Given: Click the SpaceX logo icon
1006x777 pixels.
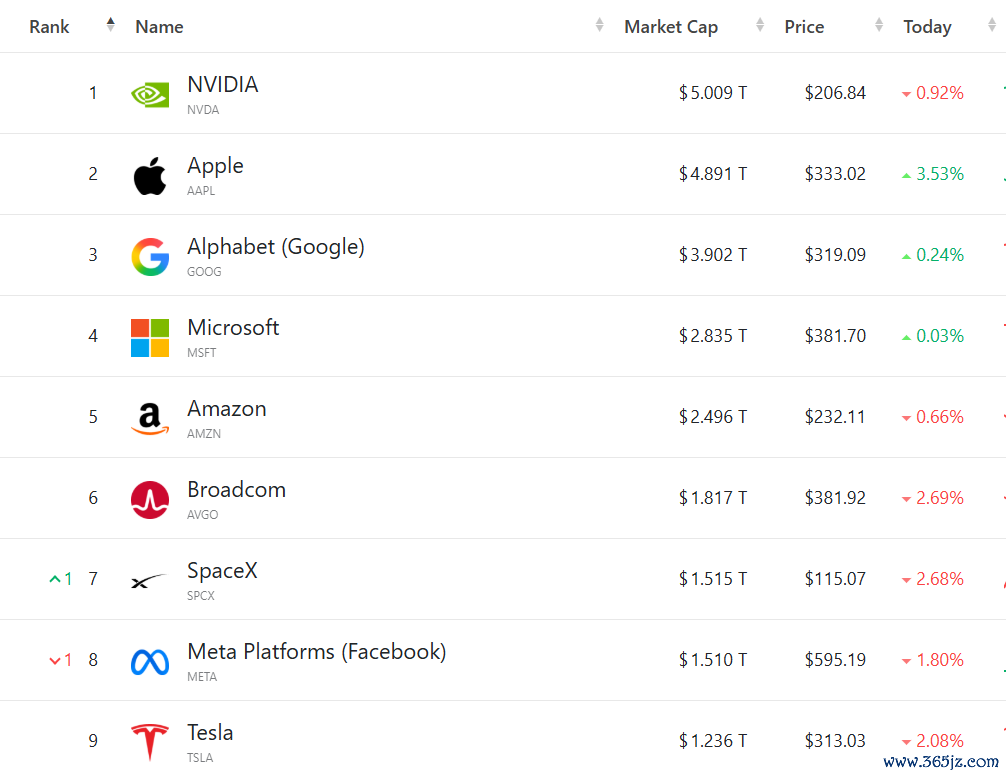Looking at the screenshot, I should pyautogui.click(x=148, y=581).
